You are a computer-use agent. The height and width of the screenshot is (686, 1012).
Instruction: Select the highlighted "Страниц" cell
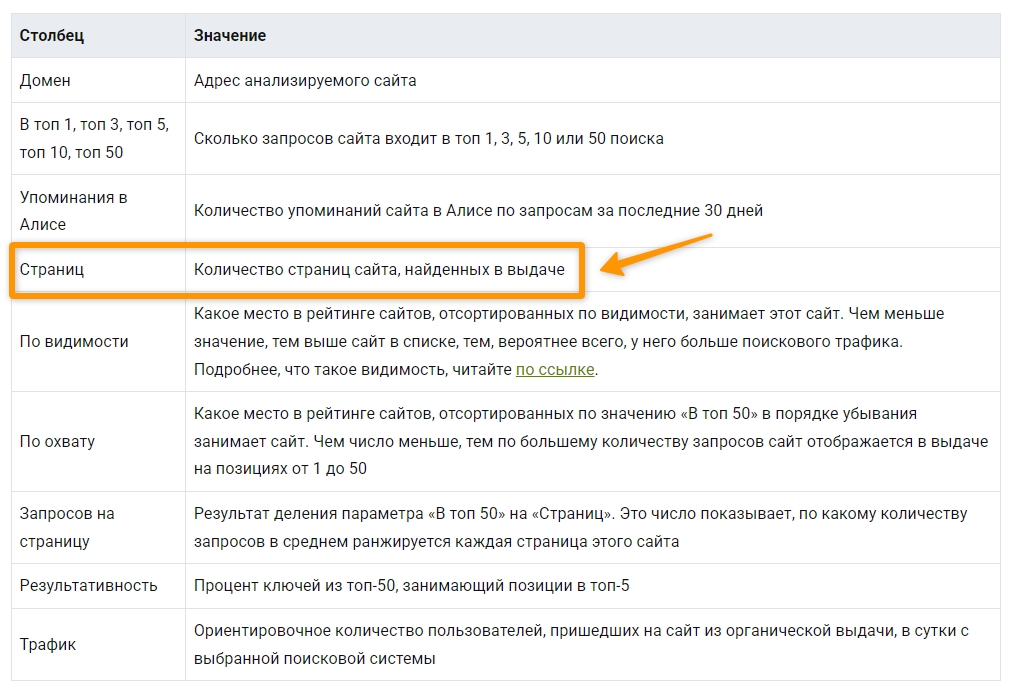click(52, 270)
